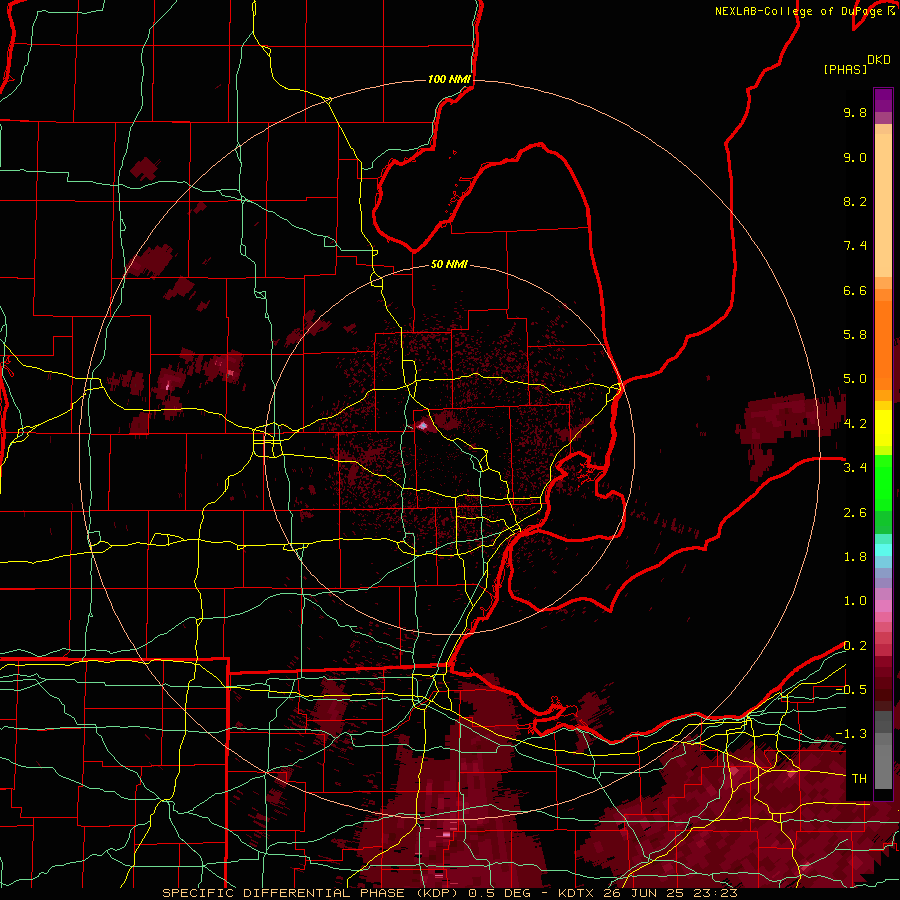Select the 1.0 scale label
The width and height of the screenshot is (900, 900).
point(855,601)
